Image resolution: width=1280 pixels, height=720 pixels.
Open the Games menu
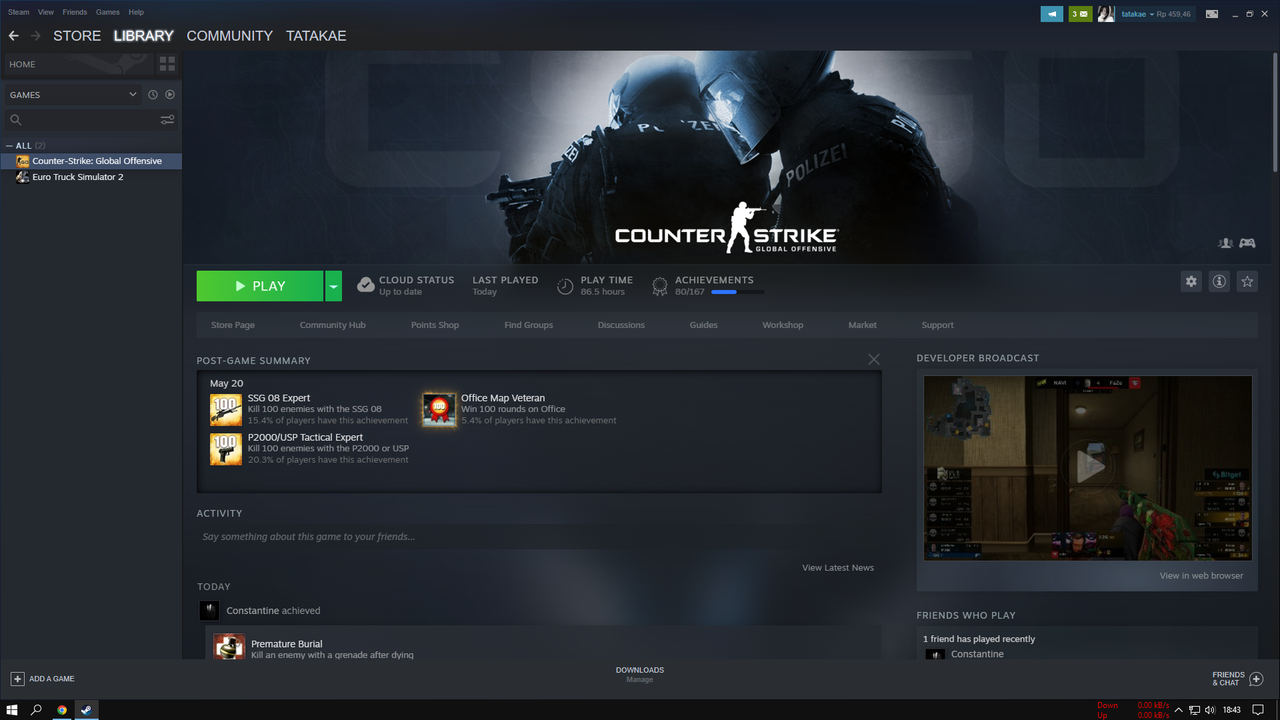(108, 12)
